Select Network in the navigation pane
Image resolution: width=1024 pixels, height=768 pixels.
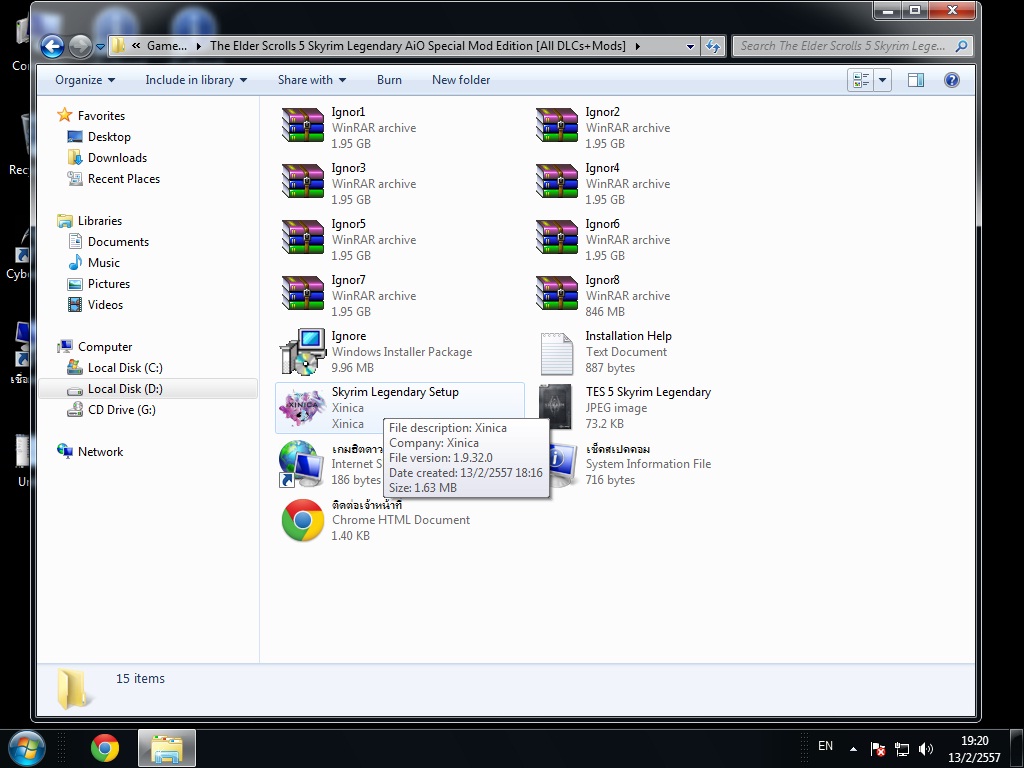pyautogui.click(x=101, y=452)
